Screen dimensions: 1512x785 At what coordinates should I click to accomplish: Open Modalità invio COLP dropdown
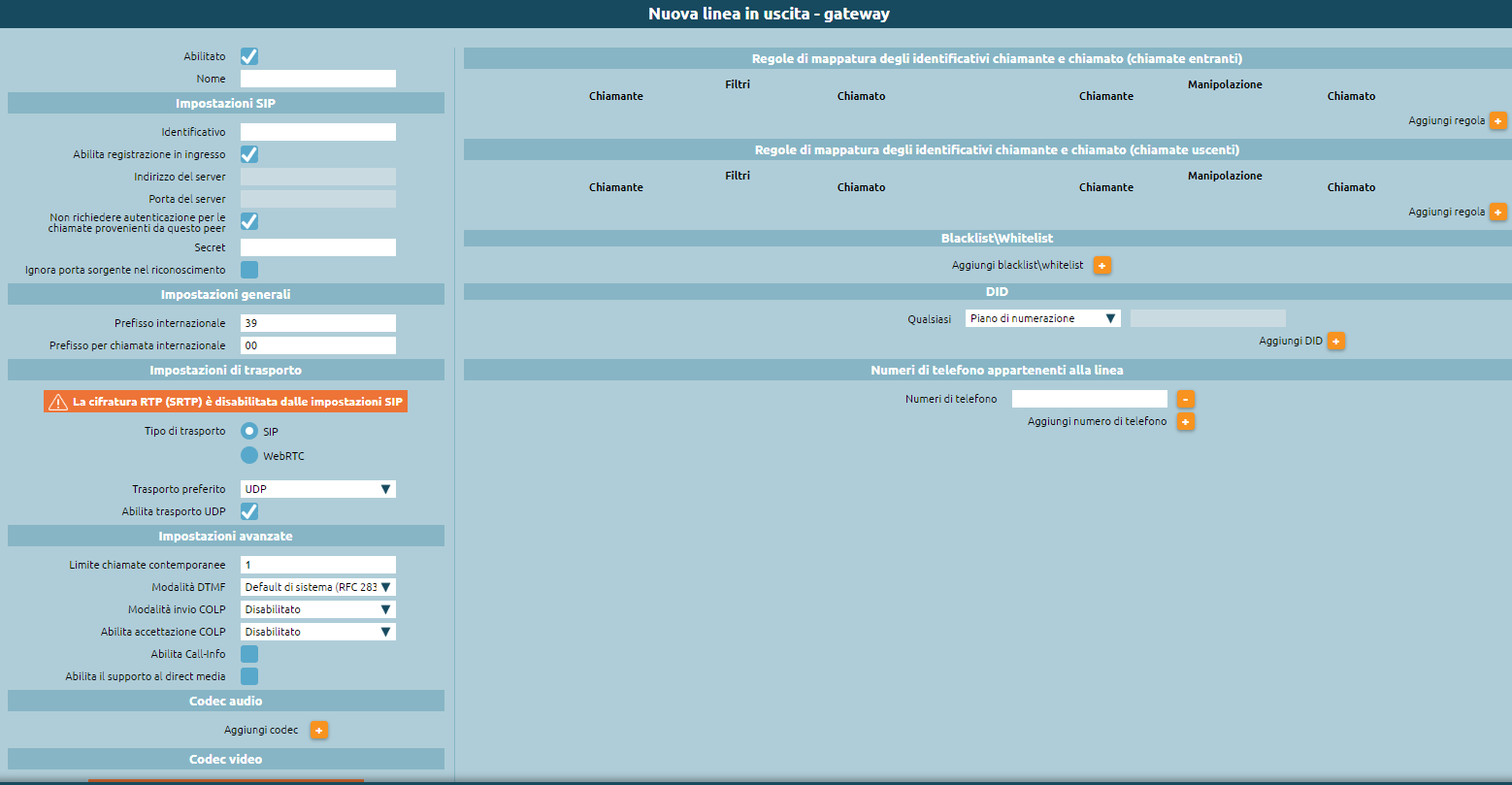pos(318,609)
